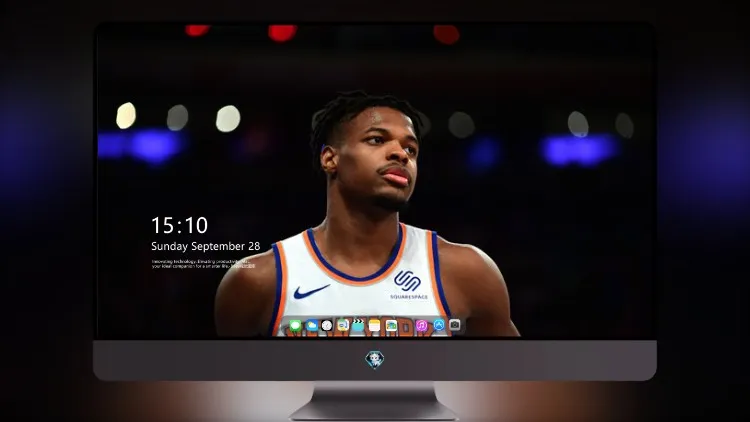
Task: Click the small tagline under the date
Action: click(x=203, y=264)
